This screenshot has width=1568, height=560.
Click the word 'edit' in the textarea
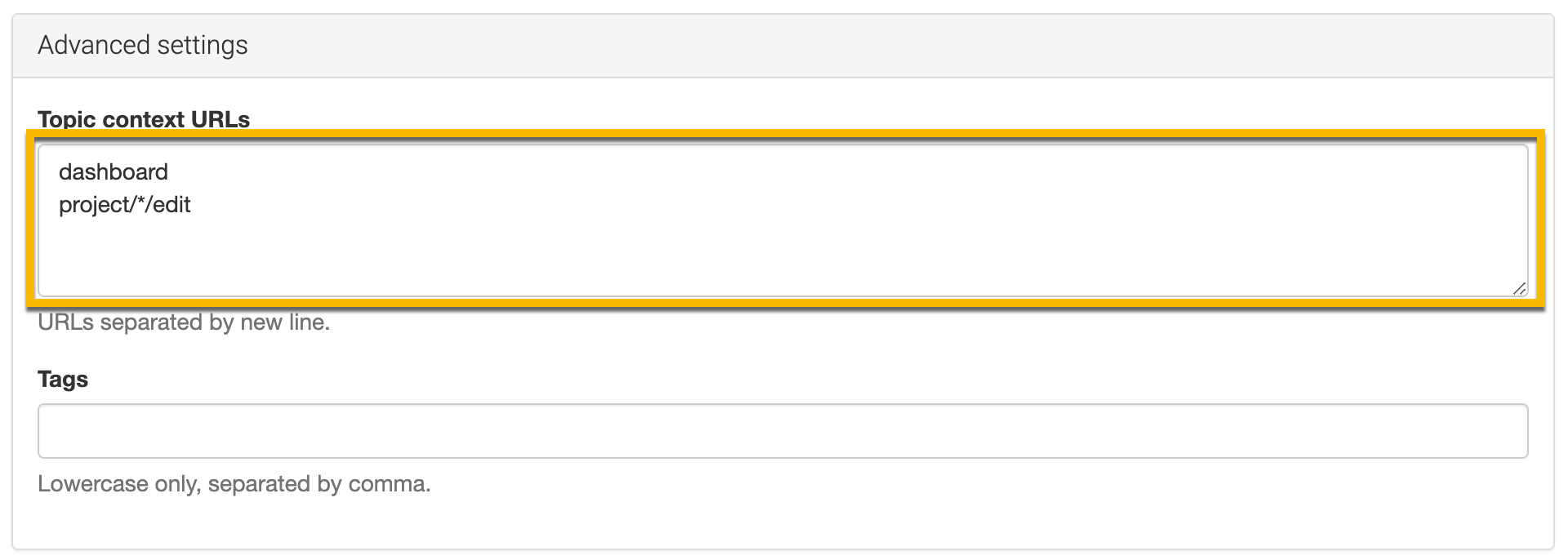[171, 205]
